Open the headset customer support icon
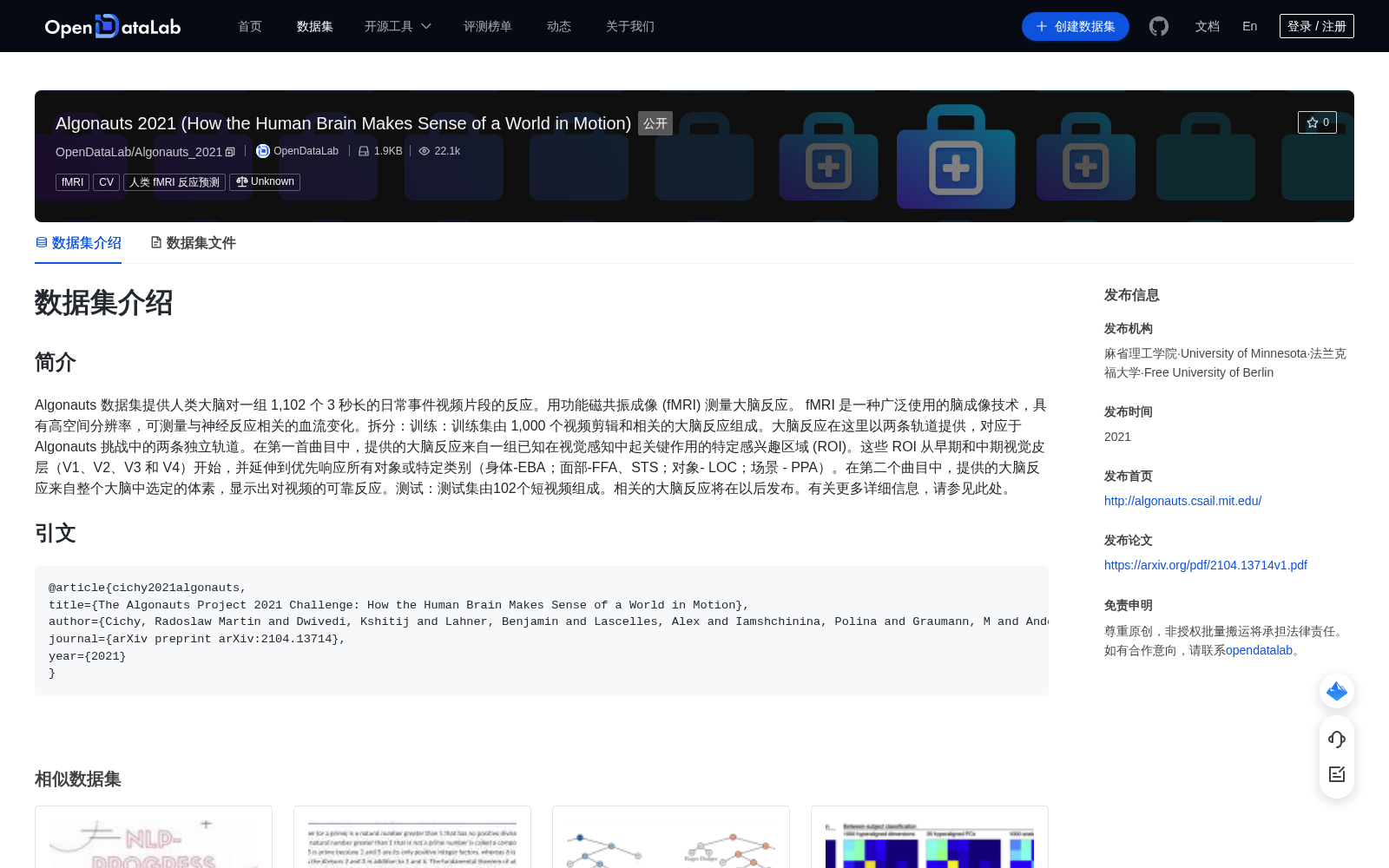1389x868 pixels. pyautogui.click(x=1337, y=740)
